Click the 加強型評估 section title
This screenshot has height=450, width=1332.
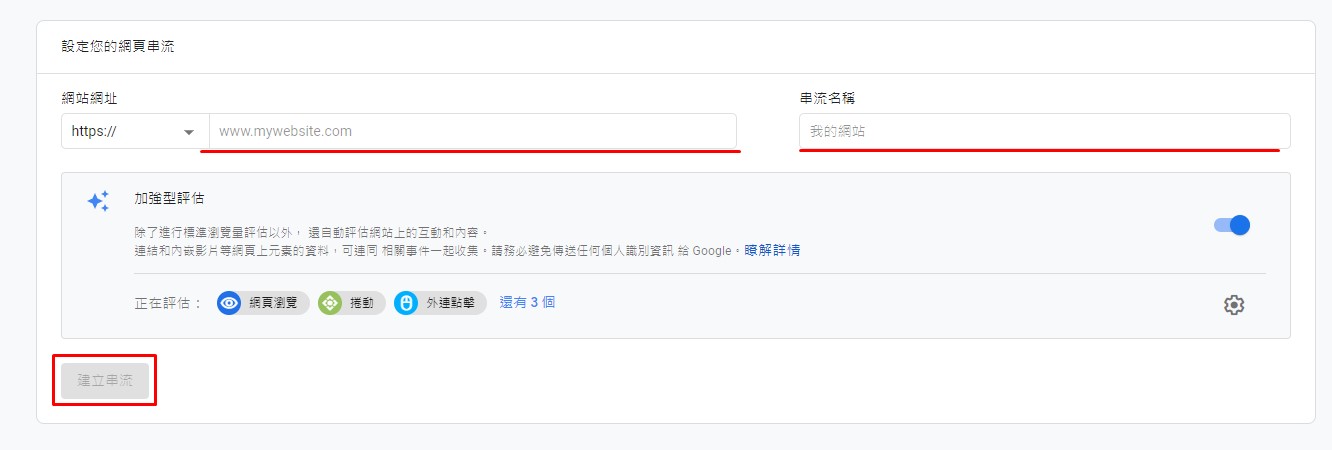click(169, 199)
